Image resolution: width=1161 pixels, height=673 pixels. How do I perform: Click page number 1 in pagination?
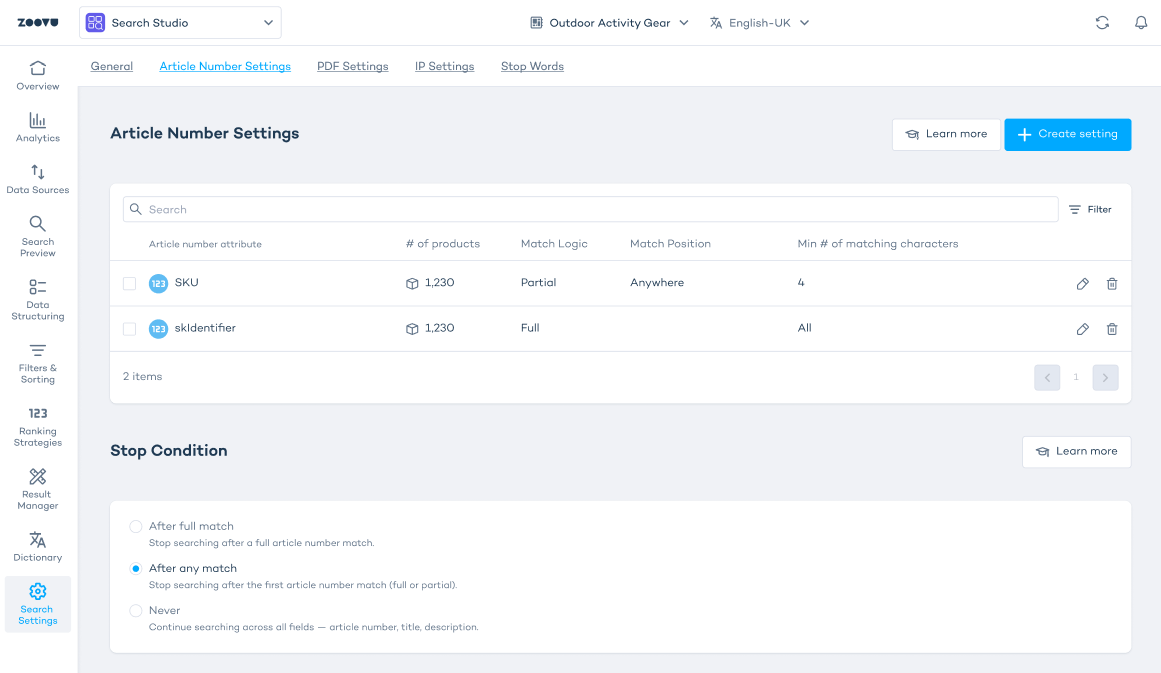pyautogui.click(x=1076, y=378)
